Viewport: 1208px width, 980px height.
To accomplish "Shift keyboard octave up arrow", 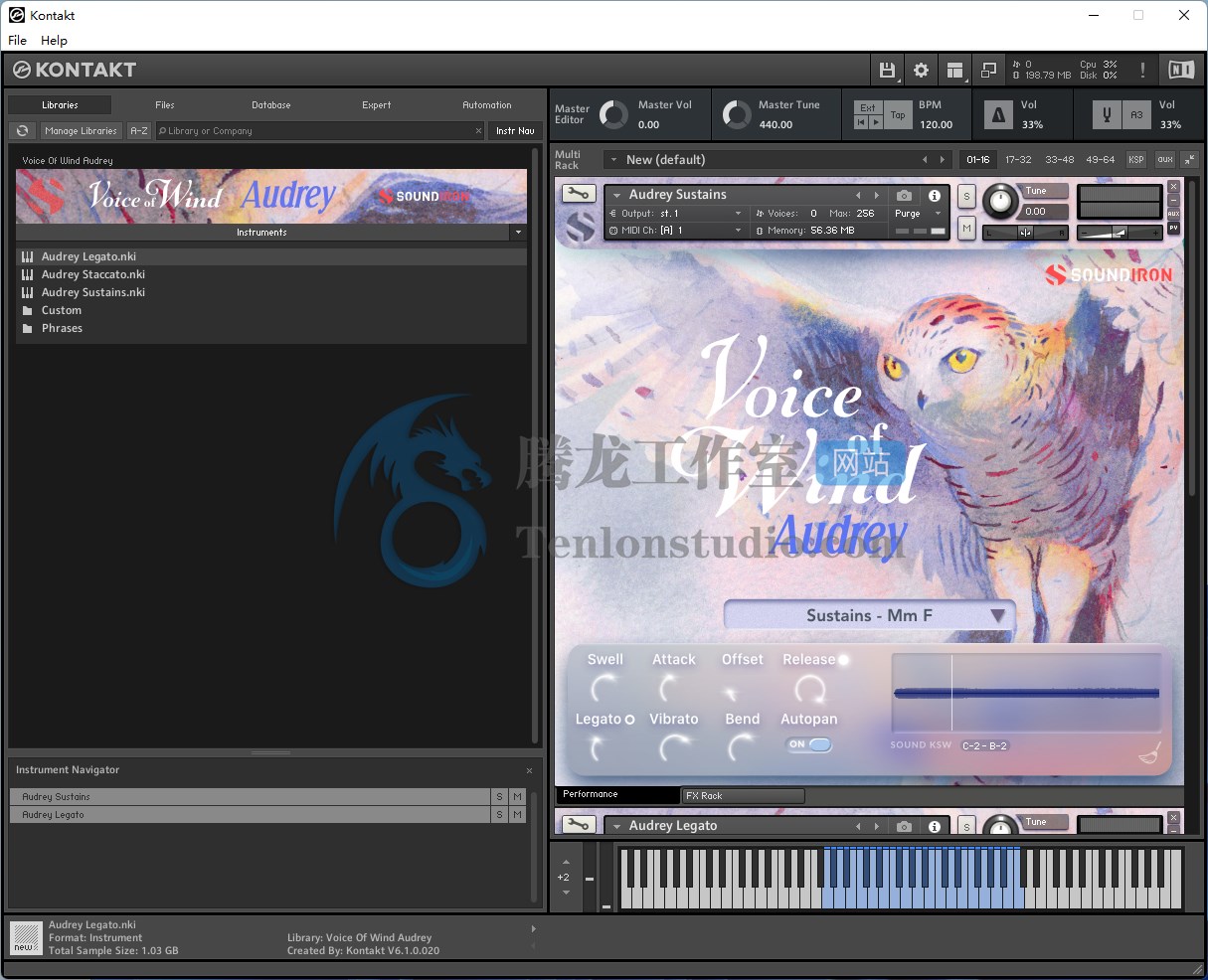I will pyautogui.click(x=566, y=863).
